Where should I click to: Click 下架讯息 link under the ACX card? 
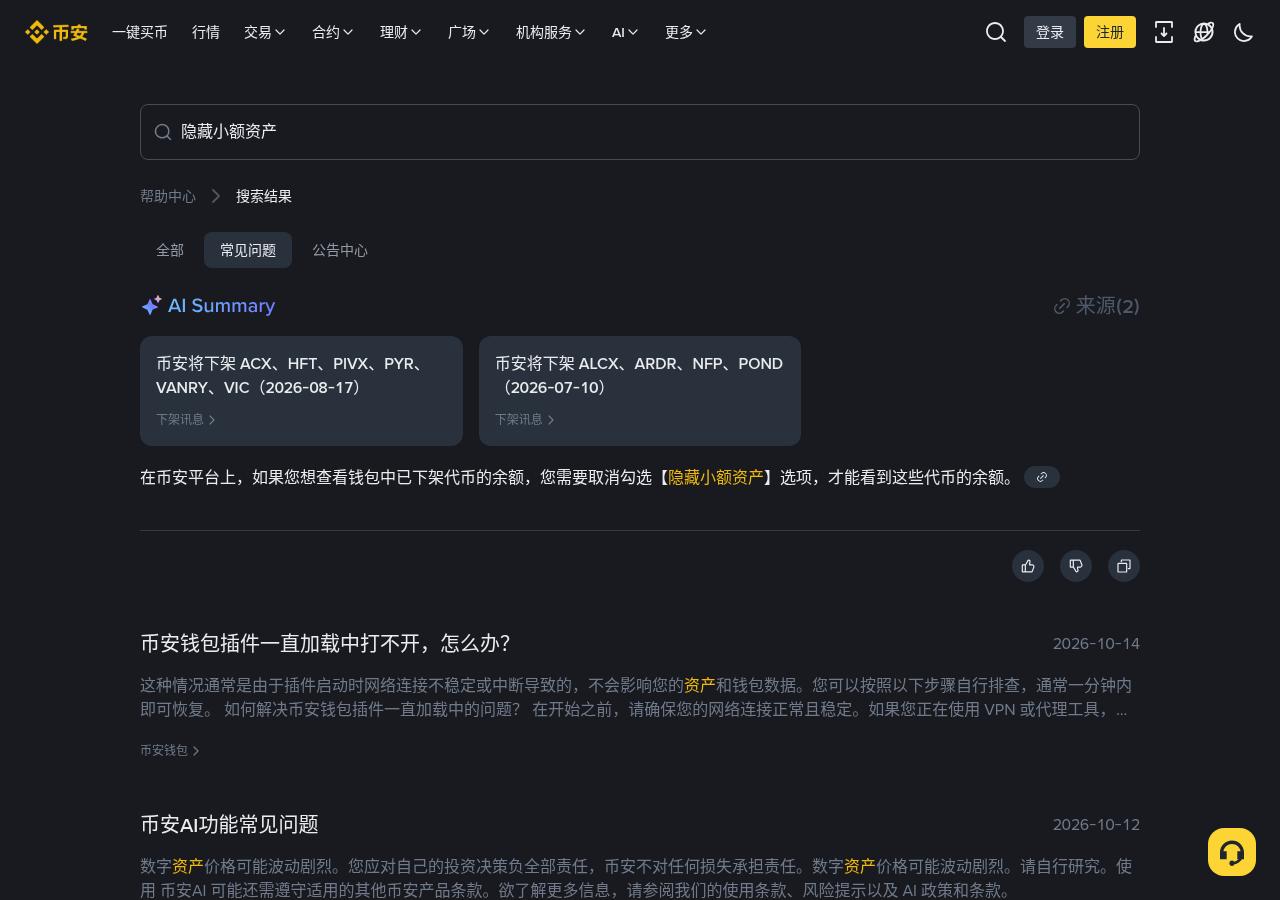[186, 419]
